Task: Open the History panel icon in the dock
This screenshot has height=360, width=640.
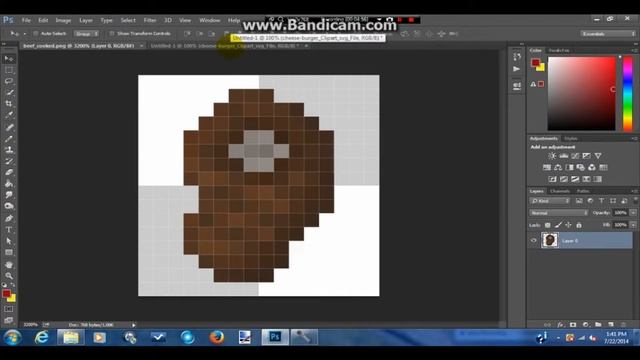Action: pyautogui.click(x=517, y=57)
